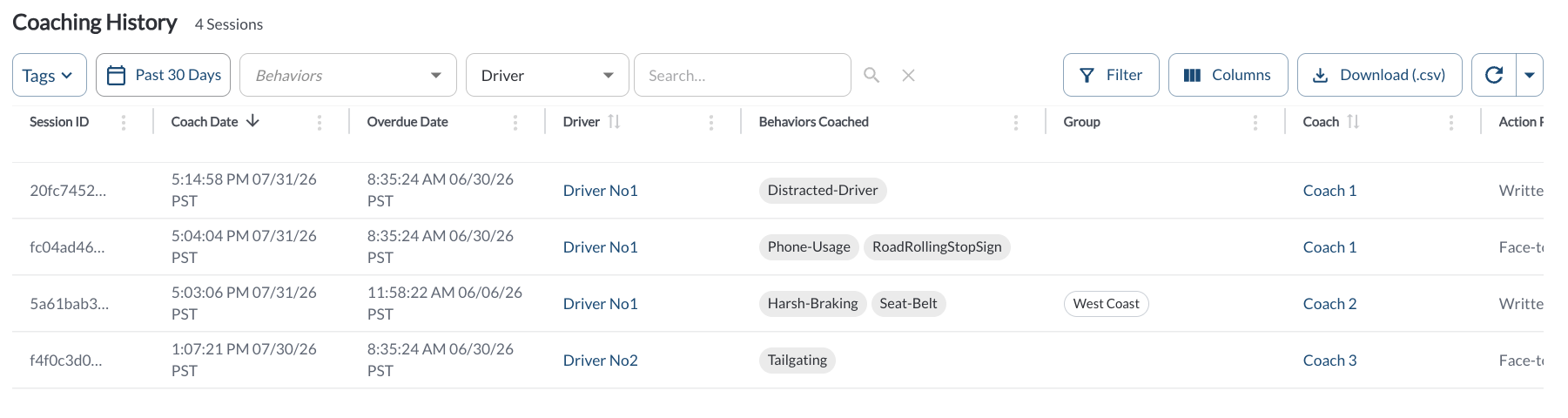Sort by the Coach Date arrow
1568x418 pixels.
(252, 121)
